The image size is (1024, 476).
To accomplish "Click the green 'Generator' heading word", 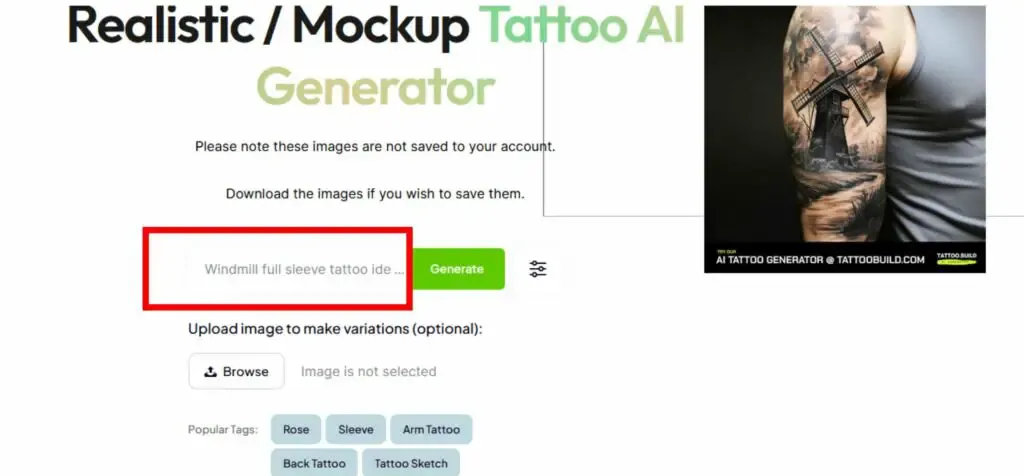I will pos(376,86).
